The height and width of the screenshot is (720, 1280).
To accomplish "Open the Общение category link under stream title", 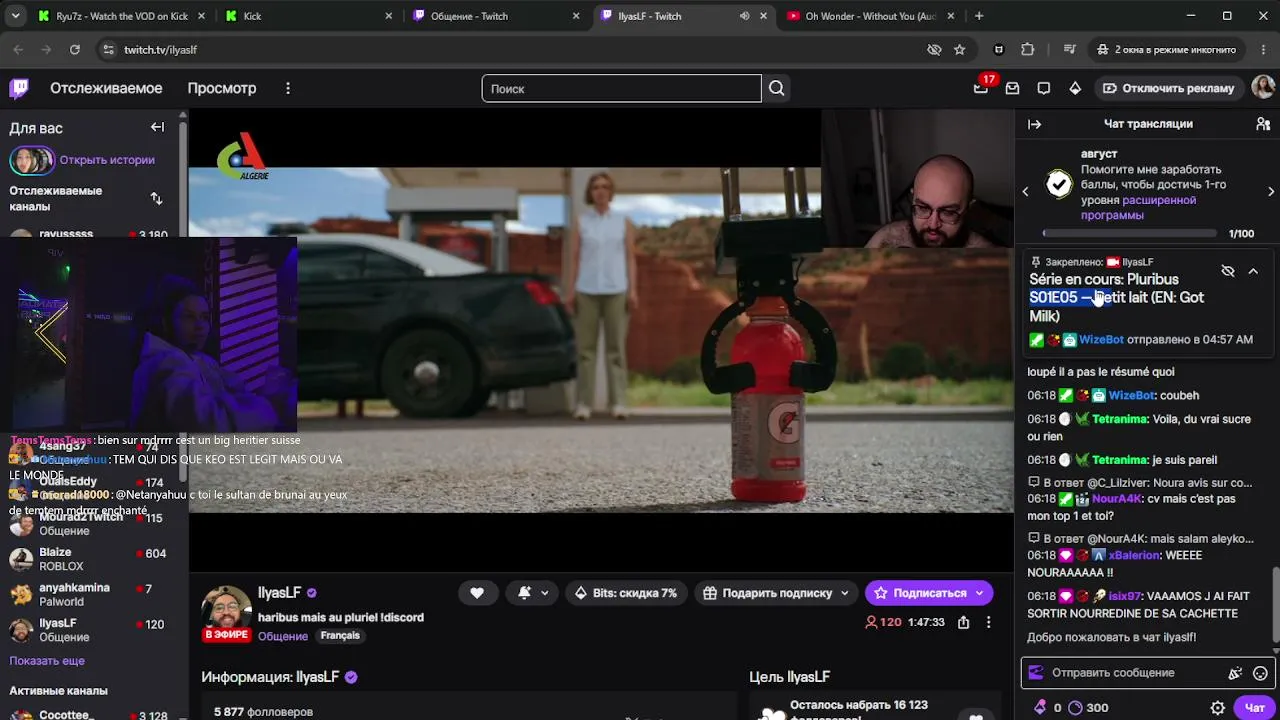I will coord(283,636).
